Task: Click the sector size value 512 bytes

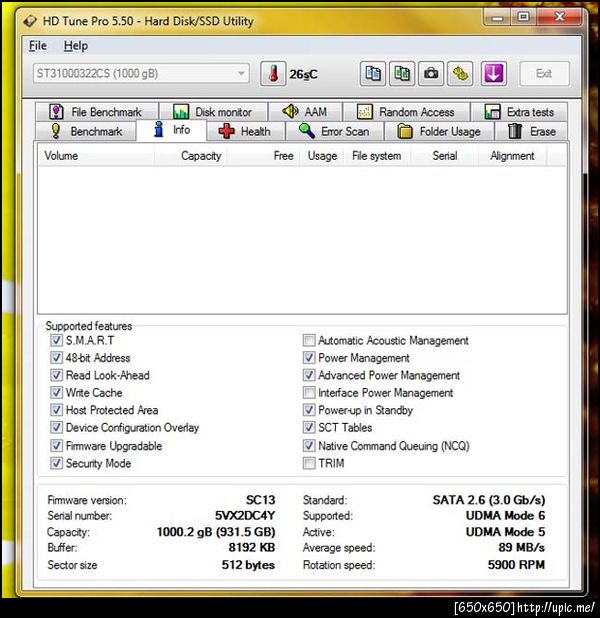Action: [x=248, y=565]
